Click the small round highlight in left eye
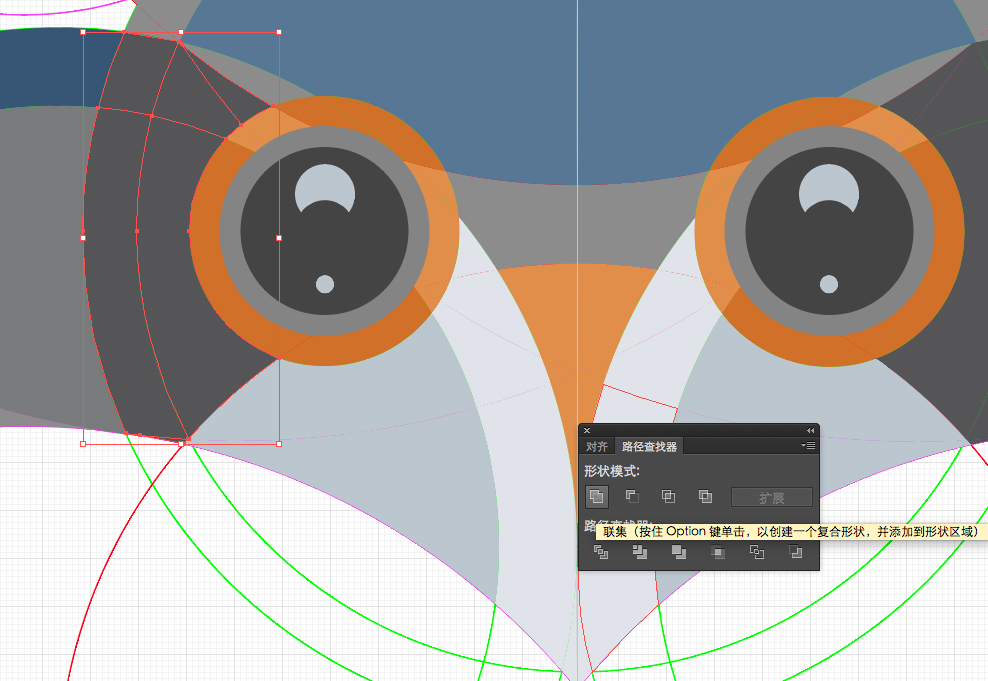The image size is (988, 681). point(325,284)
